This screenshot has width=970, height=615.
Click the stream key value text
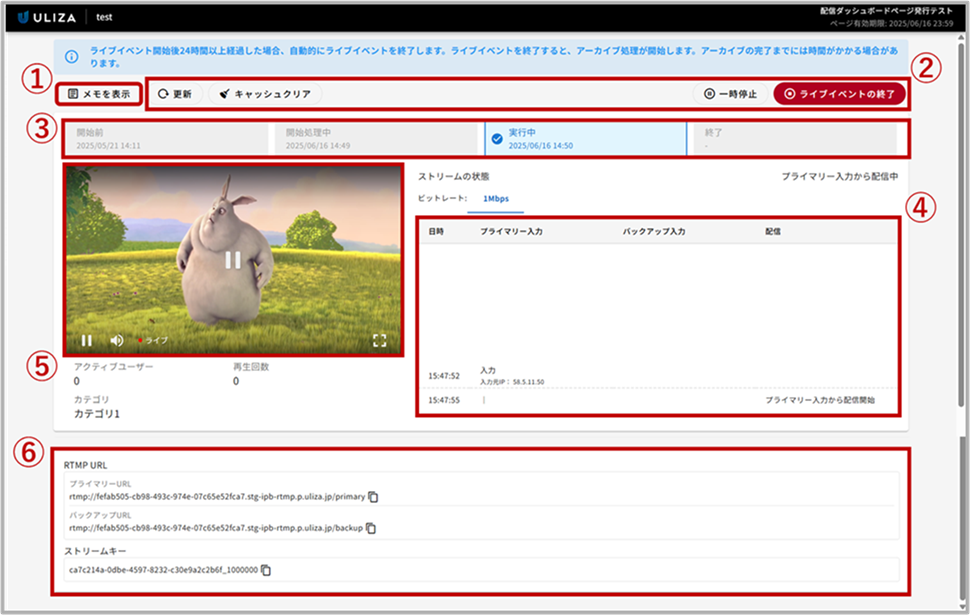pyautogui.click(x=163, y=570)
